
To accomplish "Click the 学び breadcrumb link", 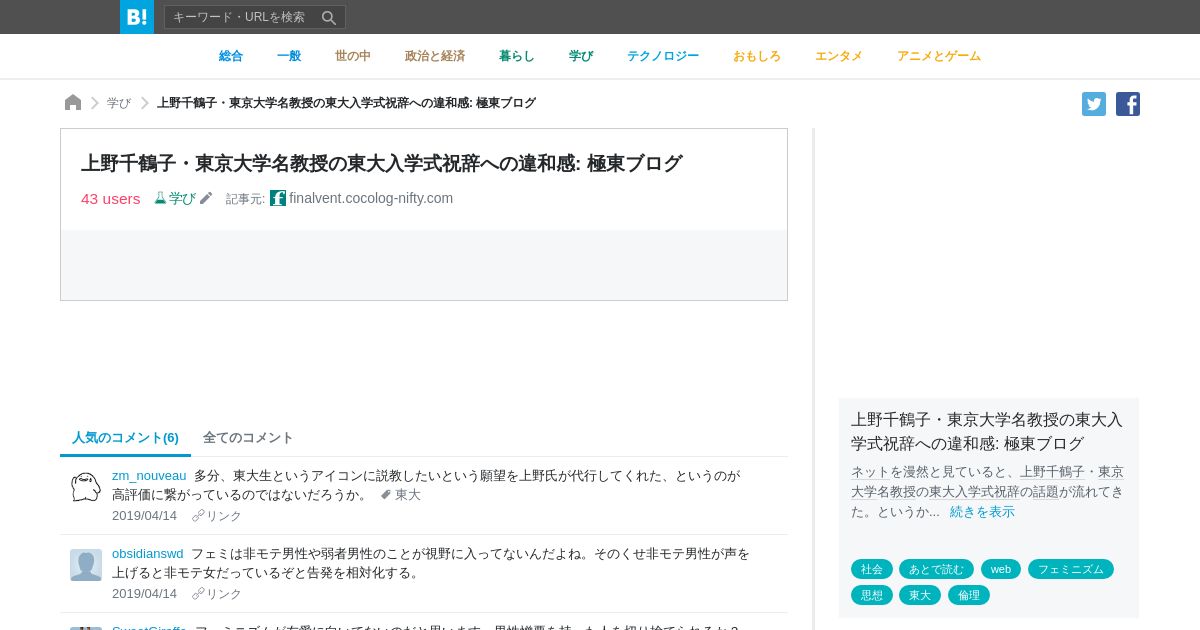I will click(x=119, y=103).
